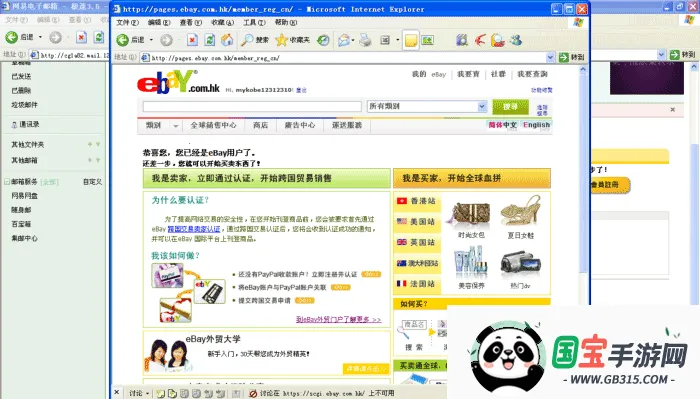Image resolution: width=700 pixels, height=399 pixels.
Task: Click 我是卖家 seller verification banner
Action: (x=267, y=178)
